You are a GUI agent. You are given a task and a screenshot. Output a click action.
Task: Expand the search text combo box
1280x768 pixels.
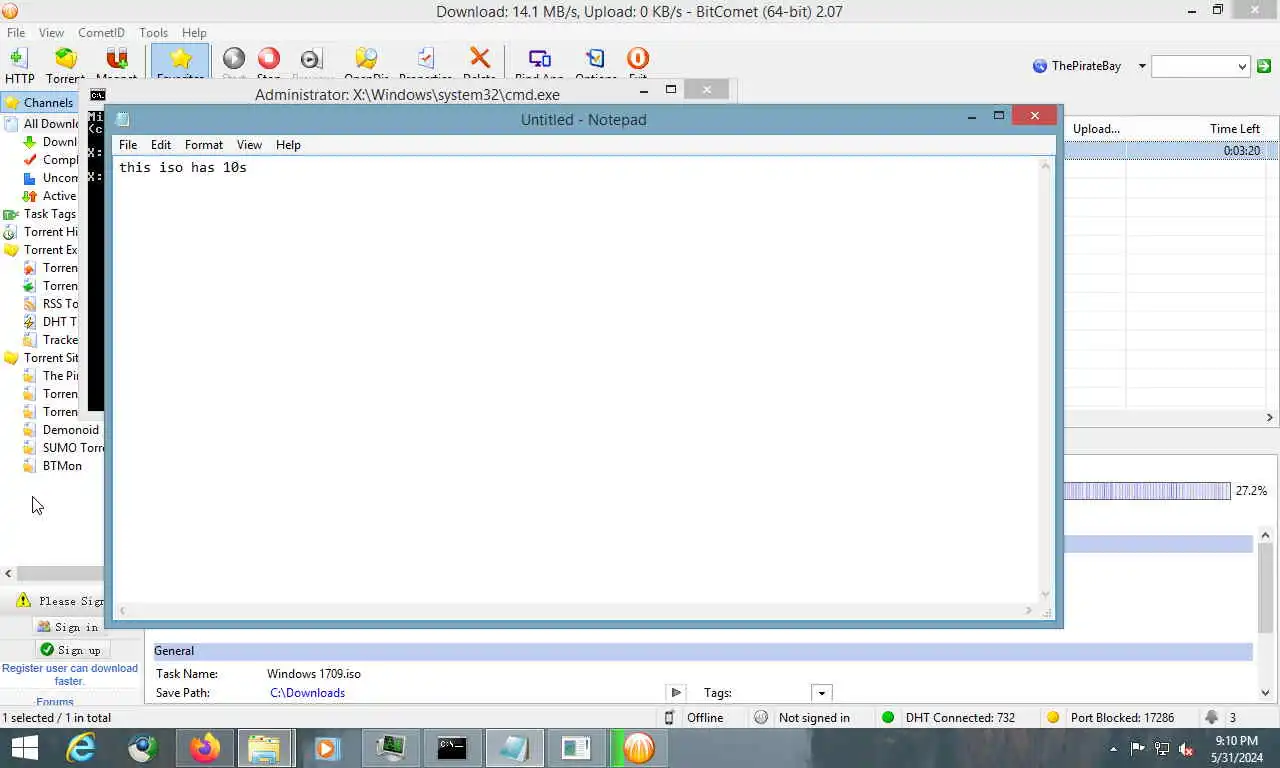coord(1243,66)
